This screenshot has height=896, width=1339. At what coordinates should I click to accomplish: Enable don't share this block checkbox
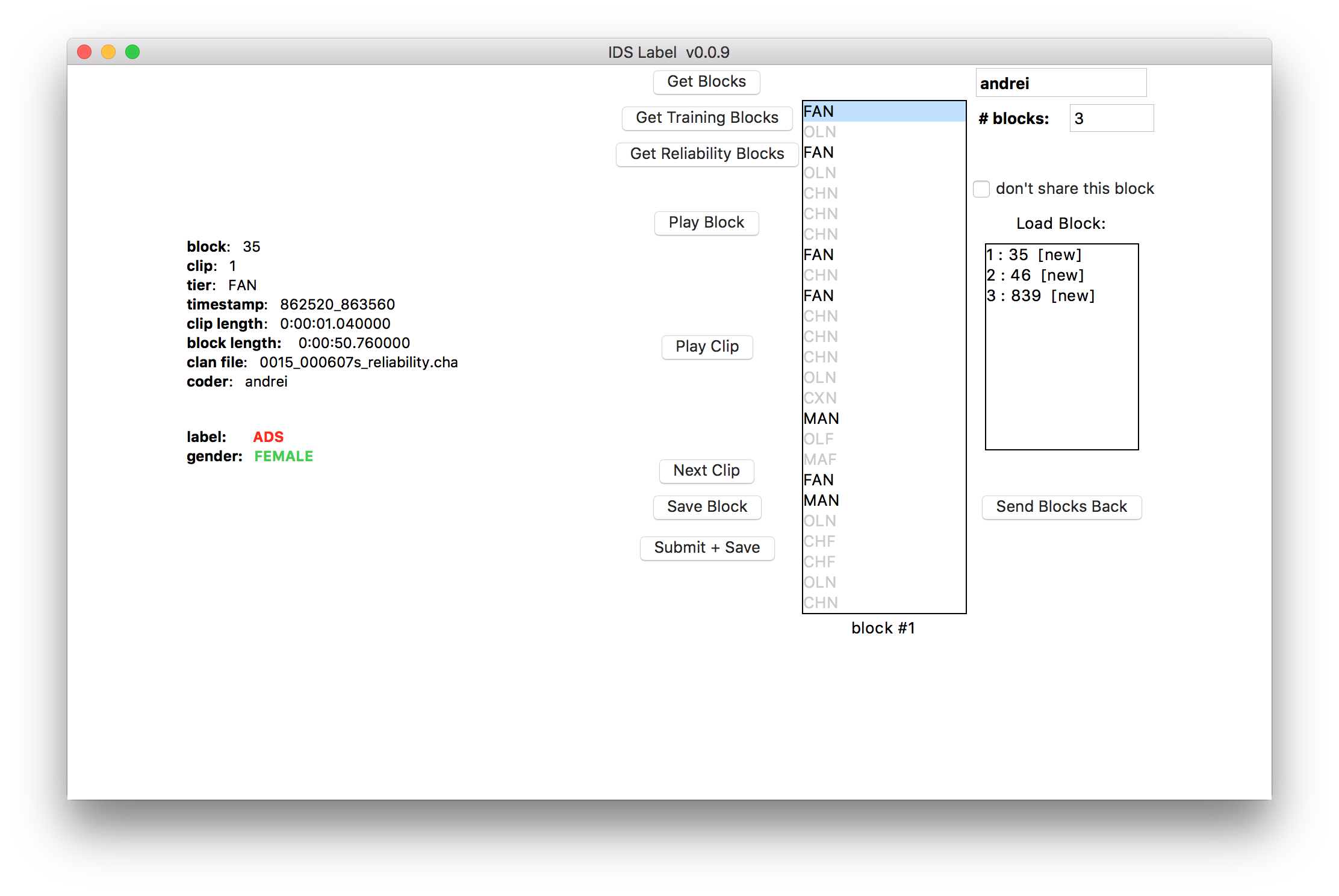[981, 189]
